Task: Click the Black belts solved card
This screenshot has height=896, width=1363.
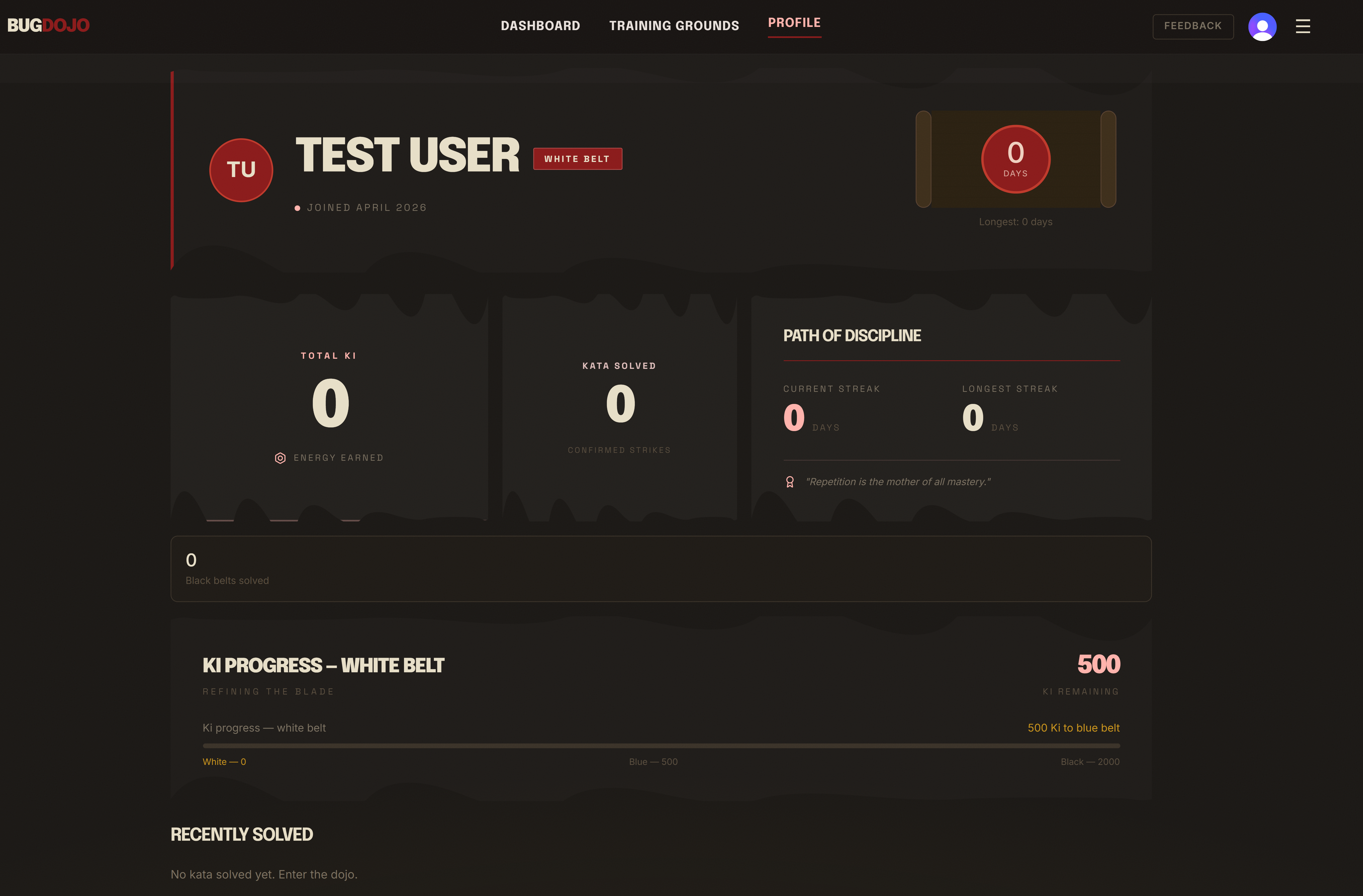Action: 661,569
